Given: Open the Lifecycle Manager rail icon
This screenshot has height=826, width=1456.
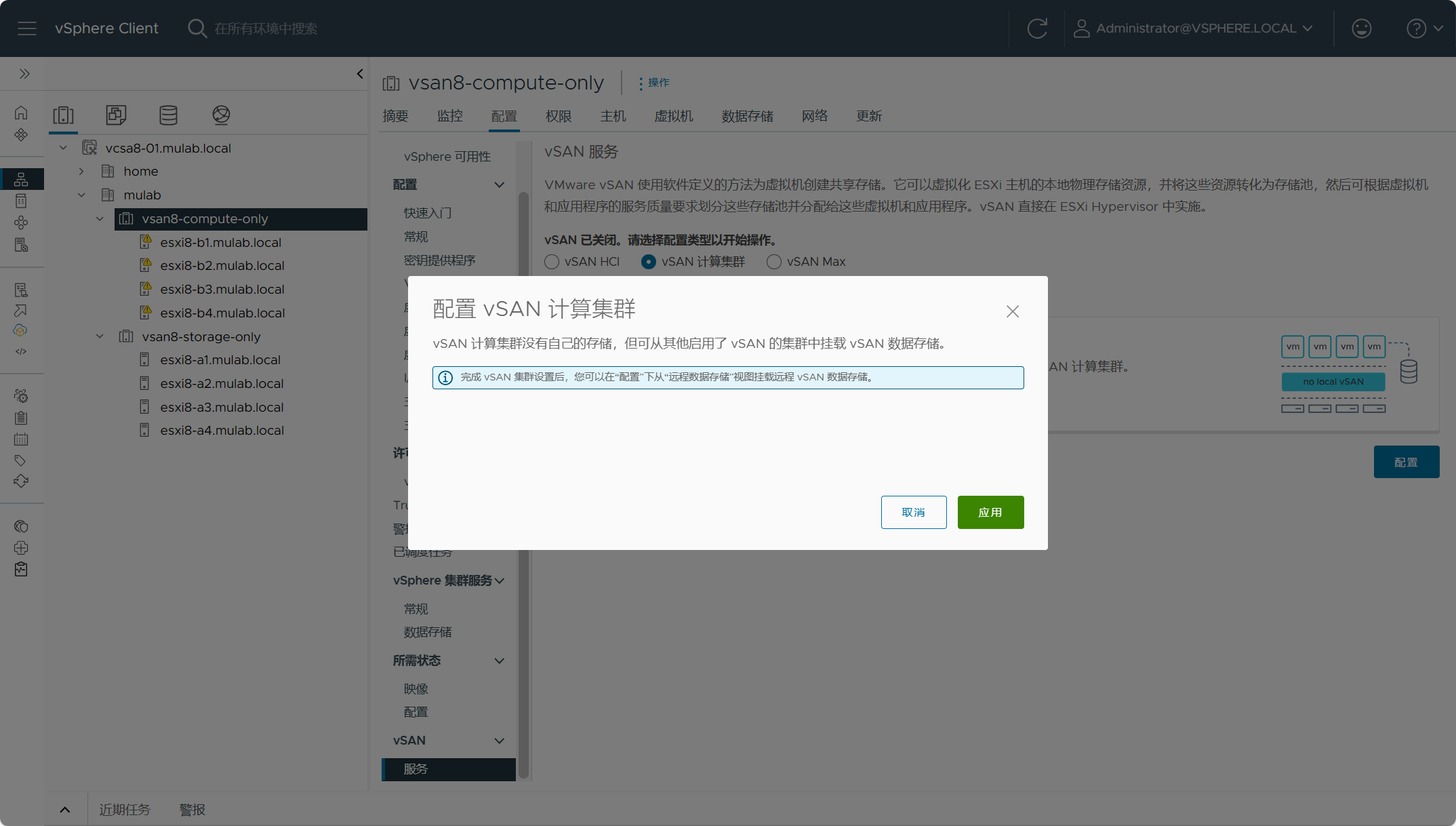Looking at the screenshot, I should pos(21,481).
